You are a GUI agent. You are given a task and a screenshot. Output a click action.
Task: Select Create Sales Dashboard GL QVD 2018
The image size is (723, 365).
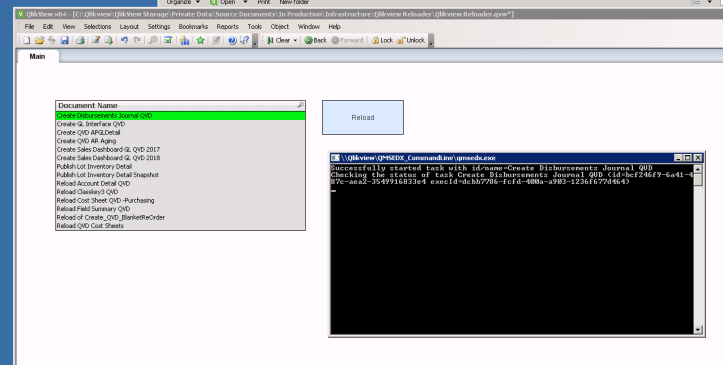(180, 158)
